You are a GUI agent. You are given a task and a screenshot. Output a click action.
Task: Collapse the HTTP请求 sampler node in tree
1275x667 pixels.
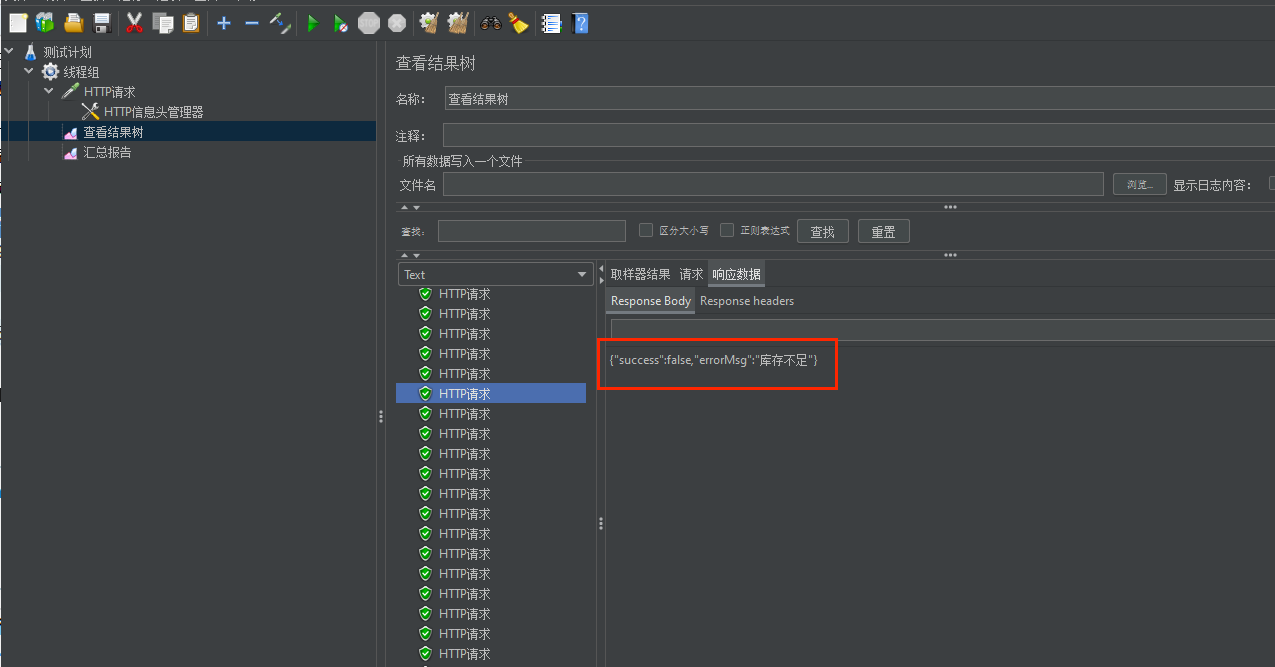coord(49,92)
